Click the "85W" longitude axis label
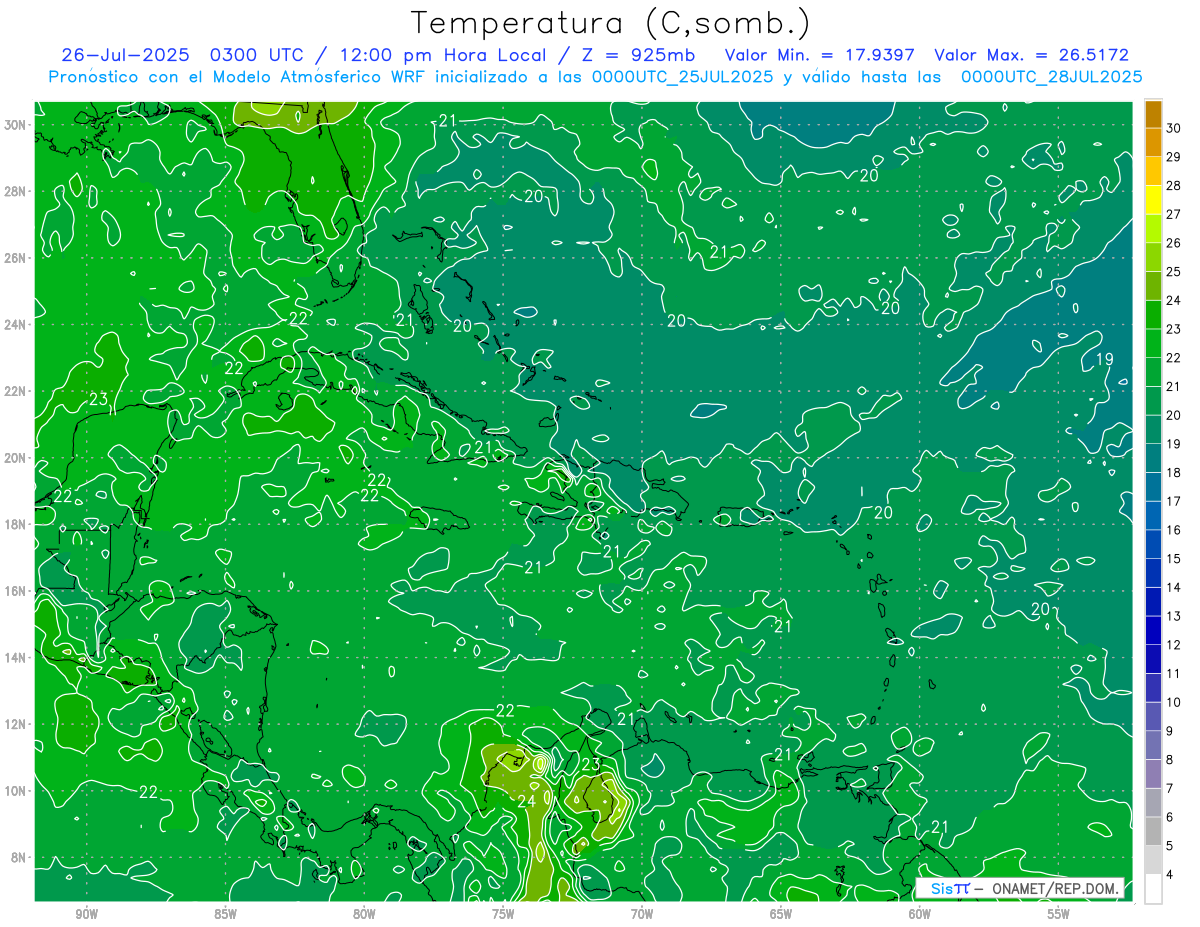The width and height of the screenshot is (1200, 927). click(225, 914)
